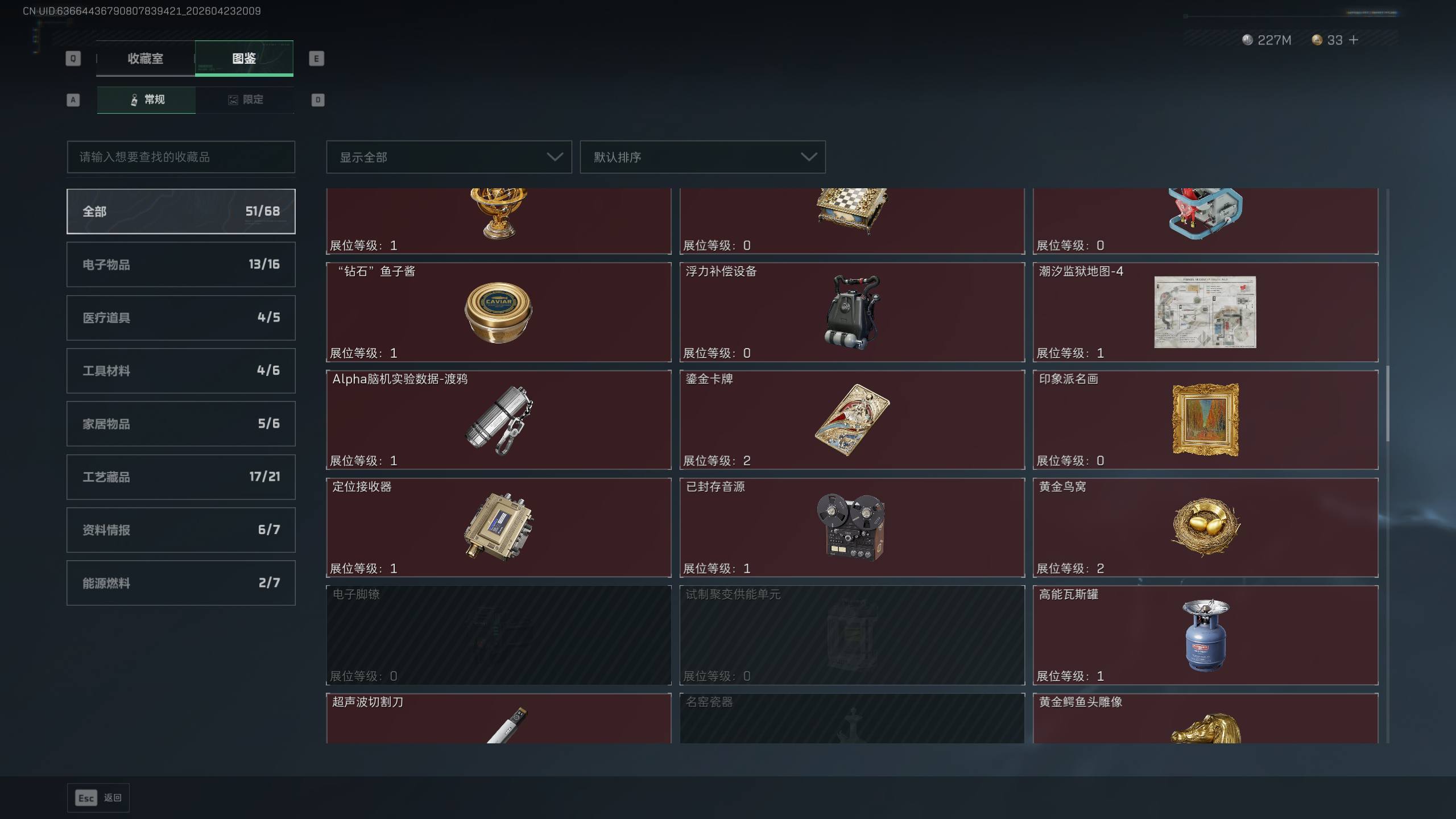Open the 默认排序 sort dropdown
The height and width of the screenshot is (819, 1456).
pos(702,157)
